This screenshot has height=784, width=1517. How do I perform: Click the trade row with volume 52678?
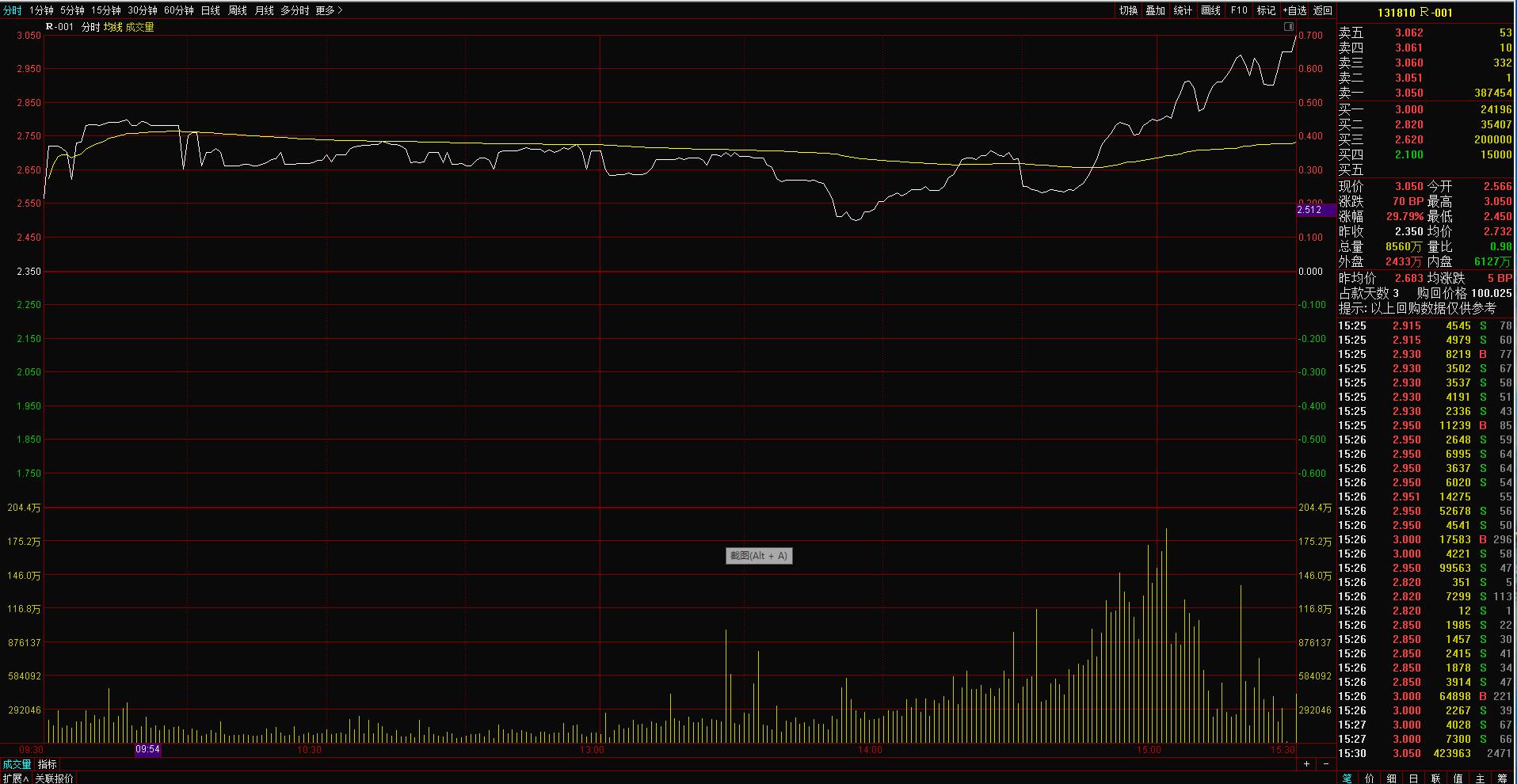(x=1425, y=511)
